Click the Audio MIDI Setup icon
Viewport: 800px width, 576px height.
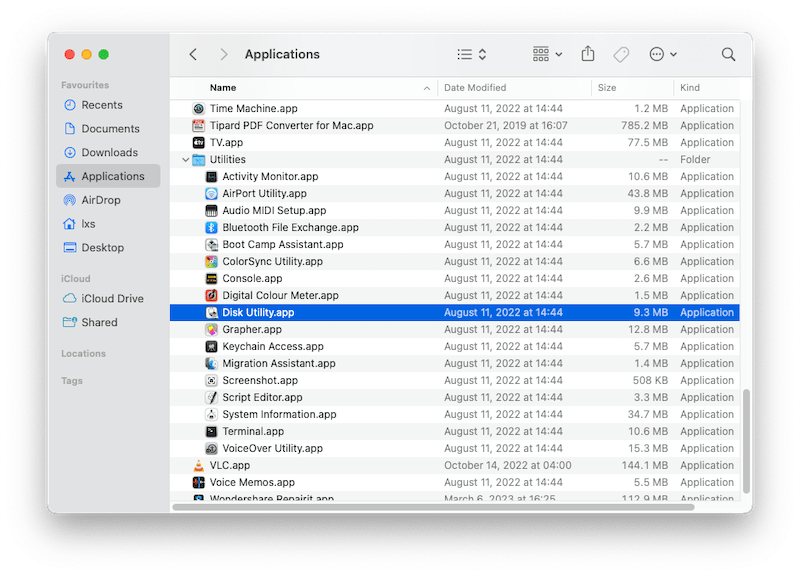[211, 210]
